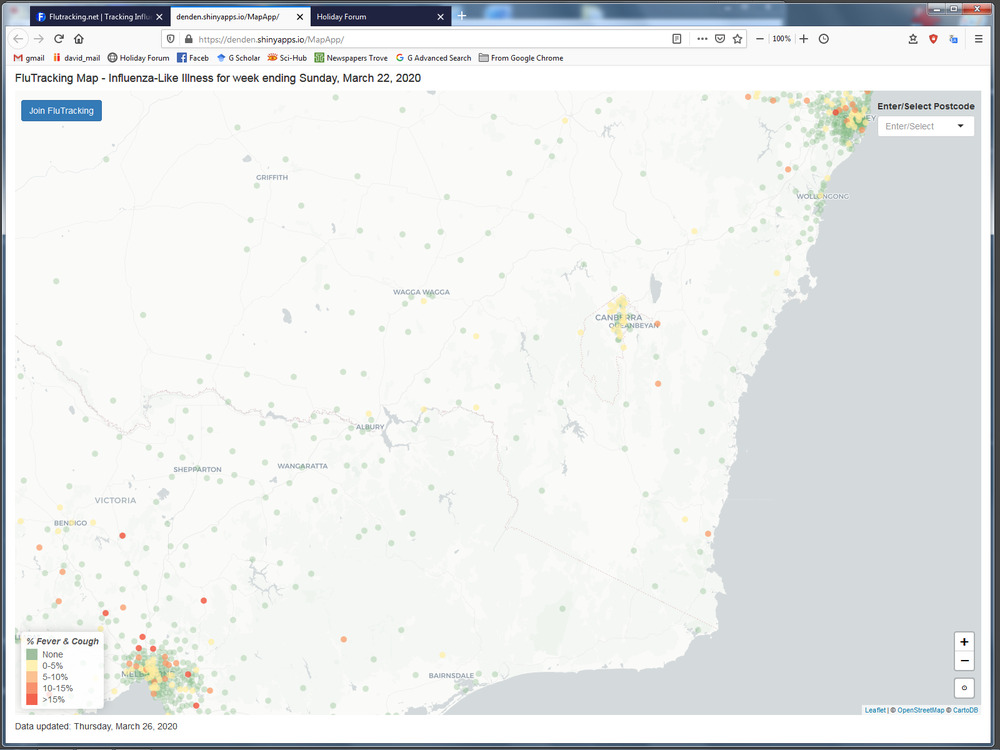The image size is (1000, 750).
Task: Switch to the Flutracking.net tab
Action: (93, 16)
